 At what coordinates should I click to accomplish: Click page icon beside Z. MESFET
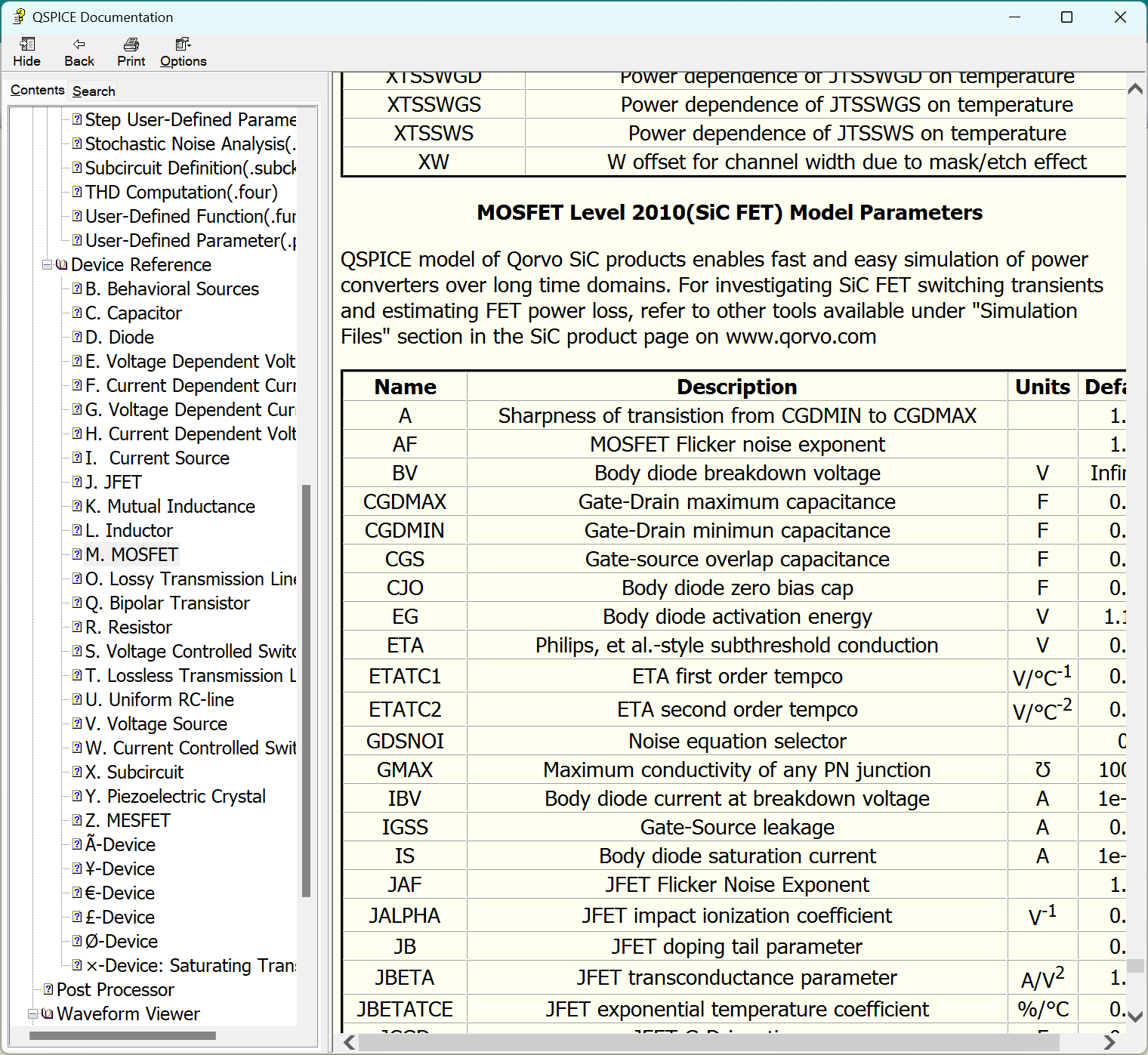point(77,821)
